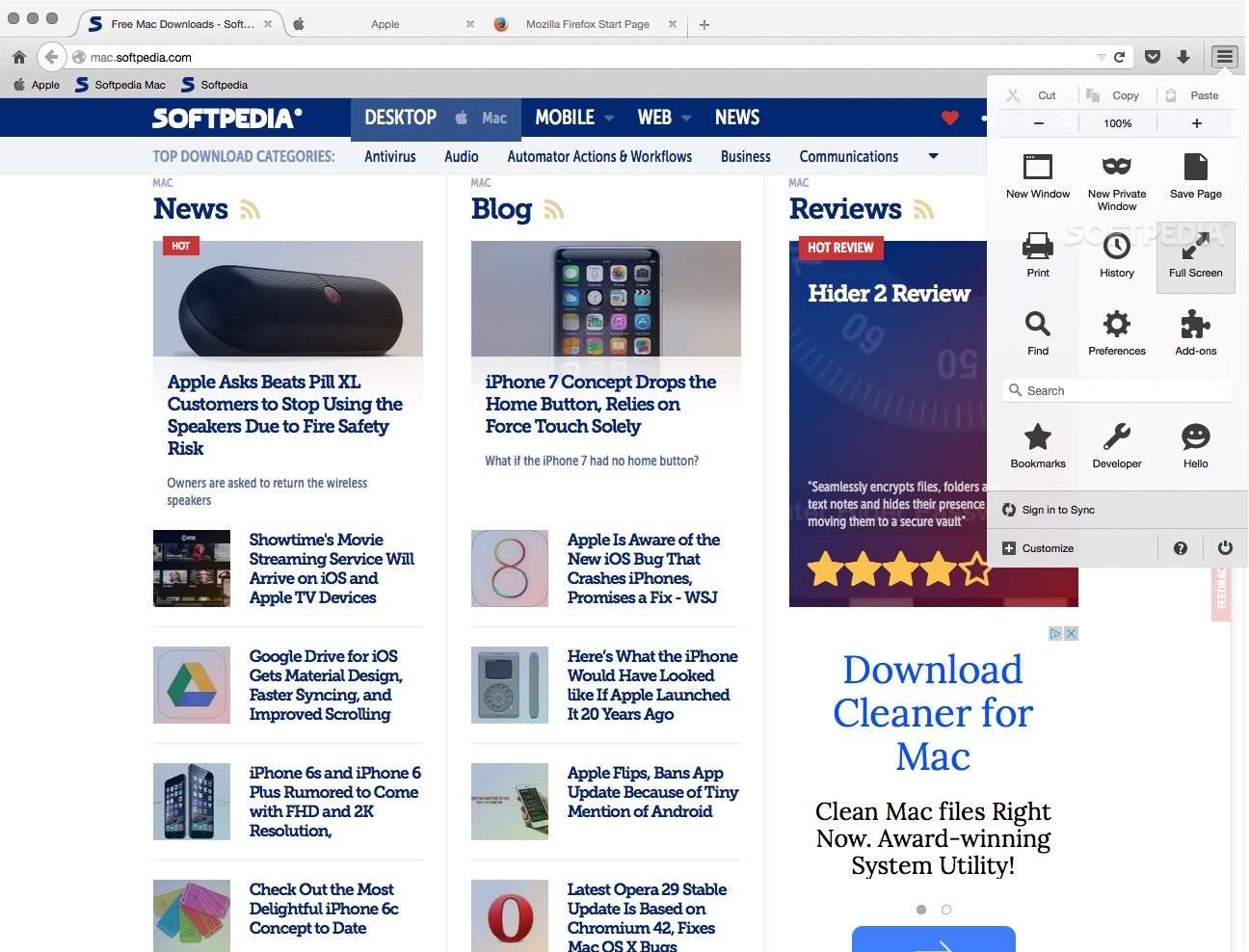Click the URL address bar
The image size is (1249, 952).
[x=588, y=57]
